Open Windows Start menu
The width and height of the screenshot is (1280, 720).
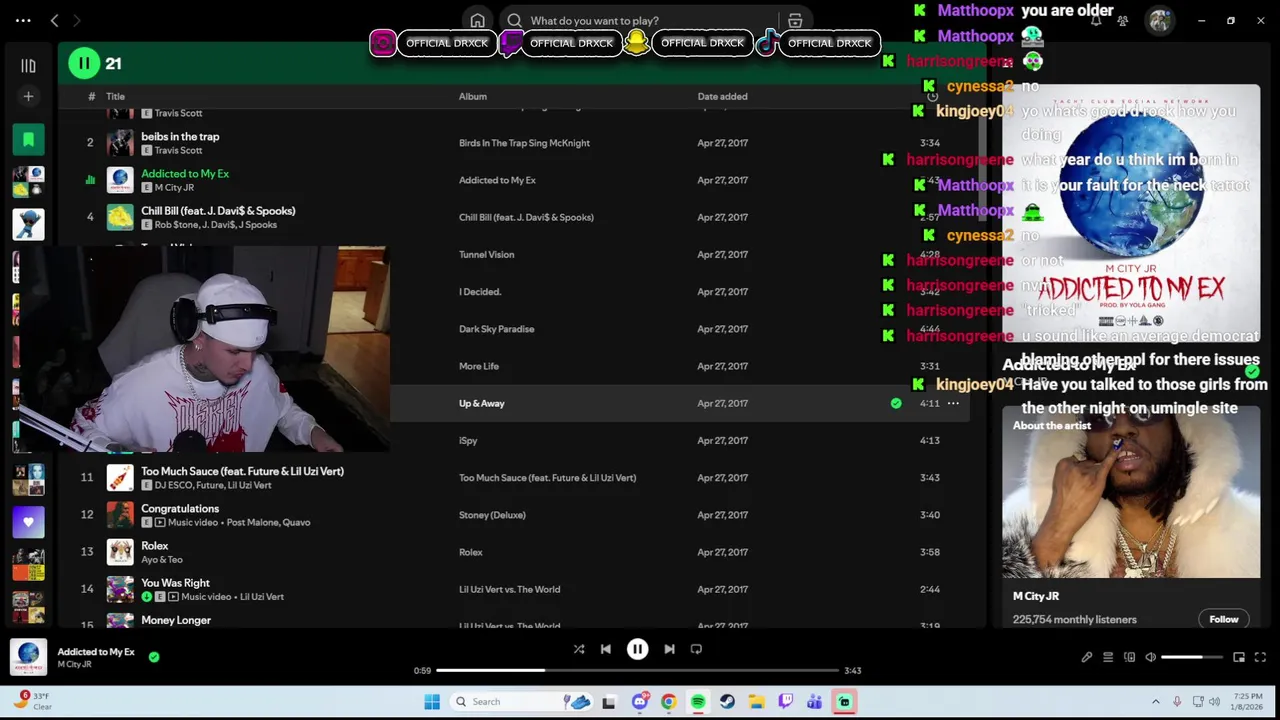pyautogui.click(x=432, y=702)
